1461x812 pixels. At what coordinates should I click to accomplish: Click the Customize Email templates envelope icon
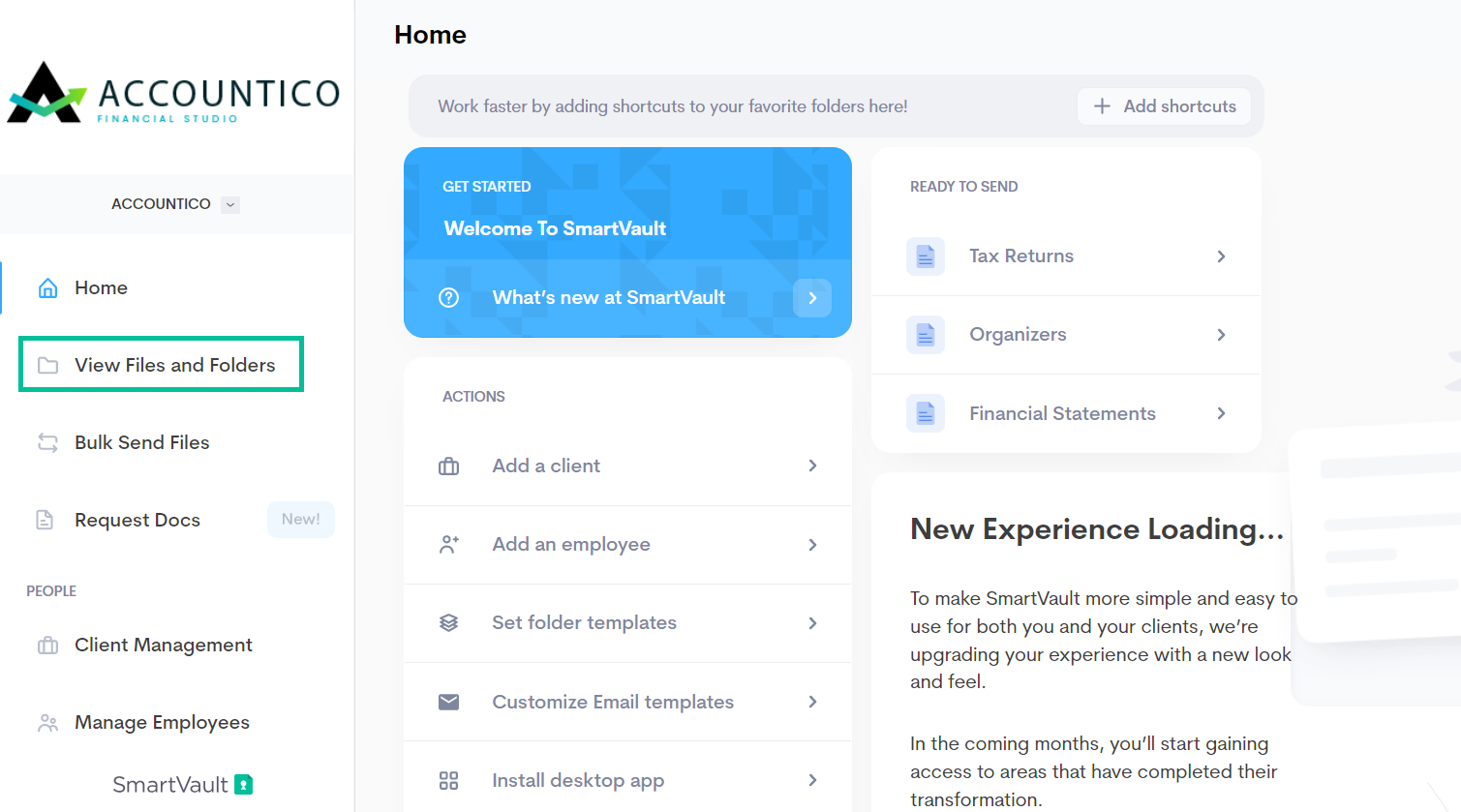[x=448, y=702]
